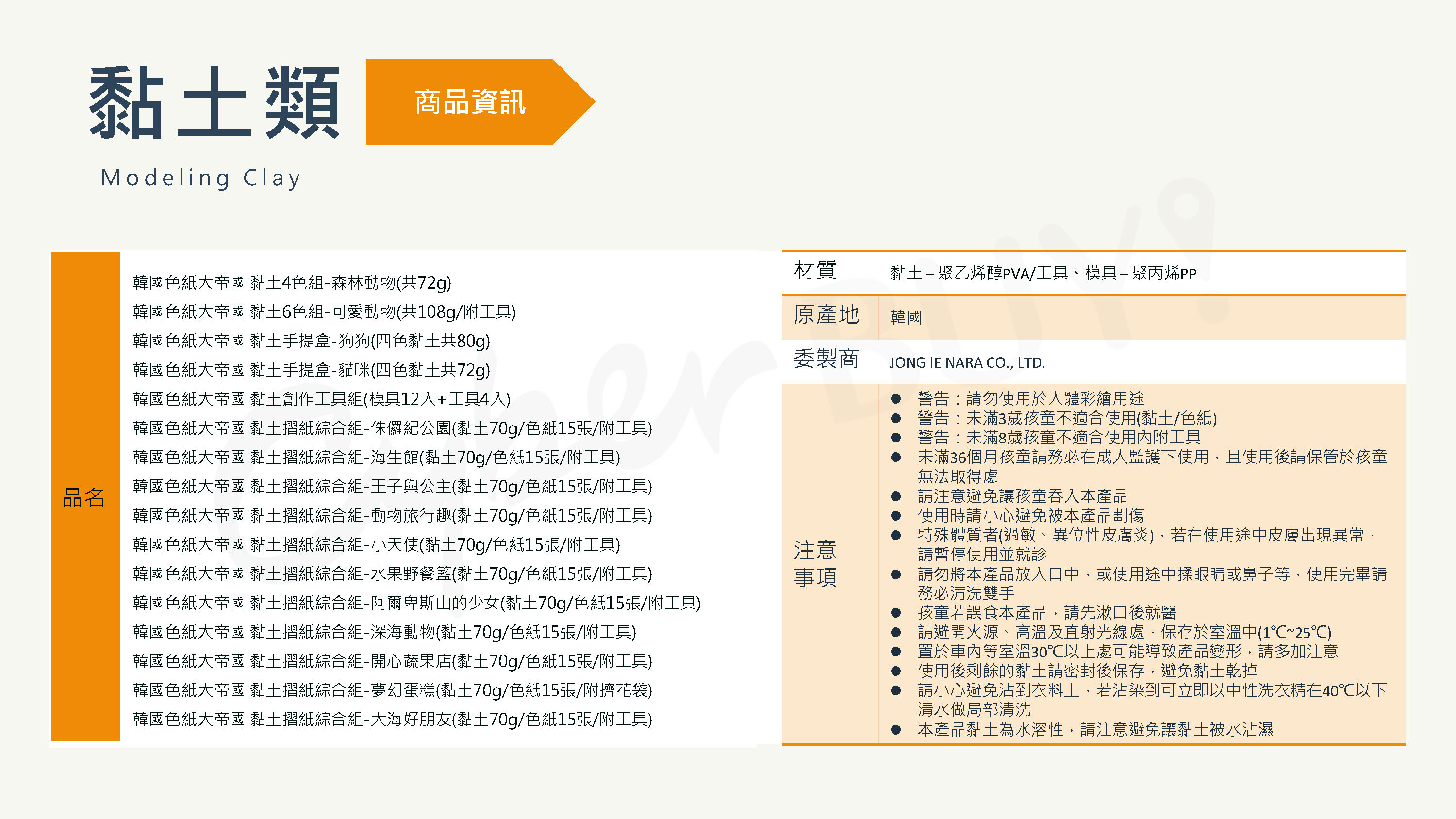1456x819 pixels.
Task: Select the 可愛動物 6-color clay product line
Action: [x=324, y=311]
